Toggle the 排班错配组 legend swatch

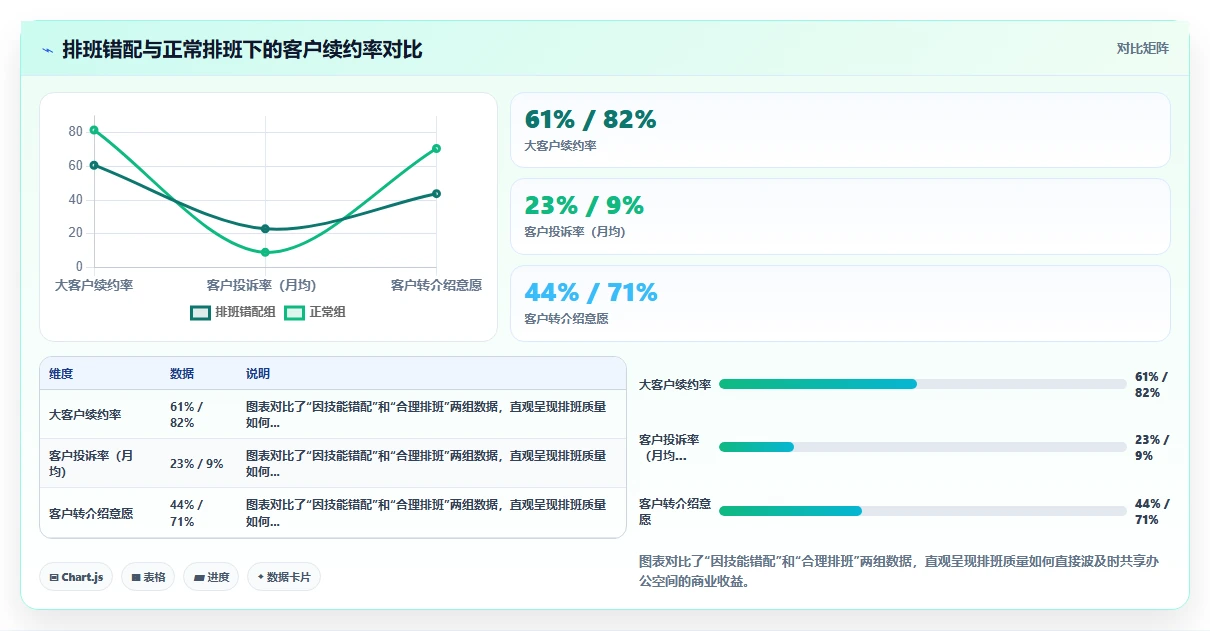coord(201,312)
